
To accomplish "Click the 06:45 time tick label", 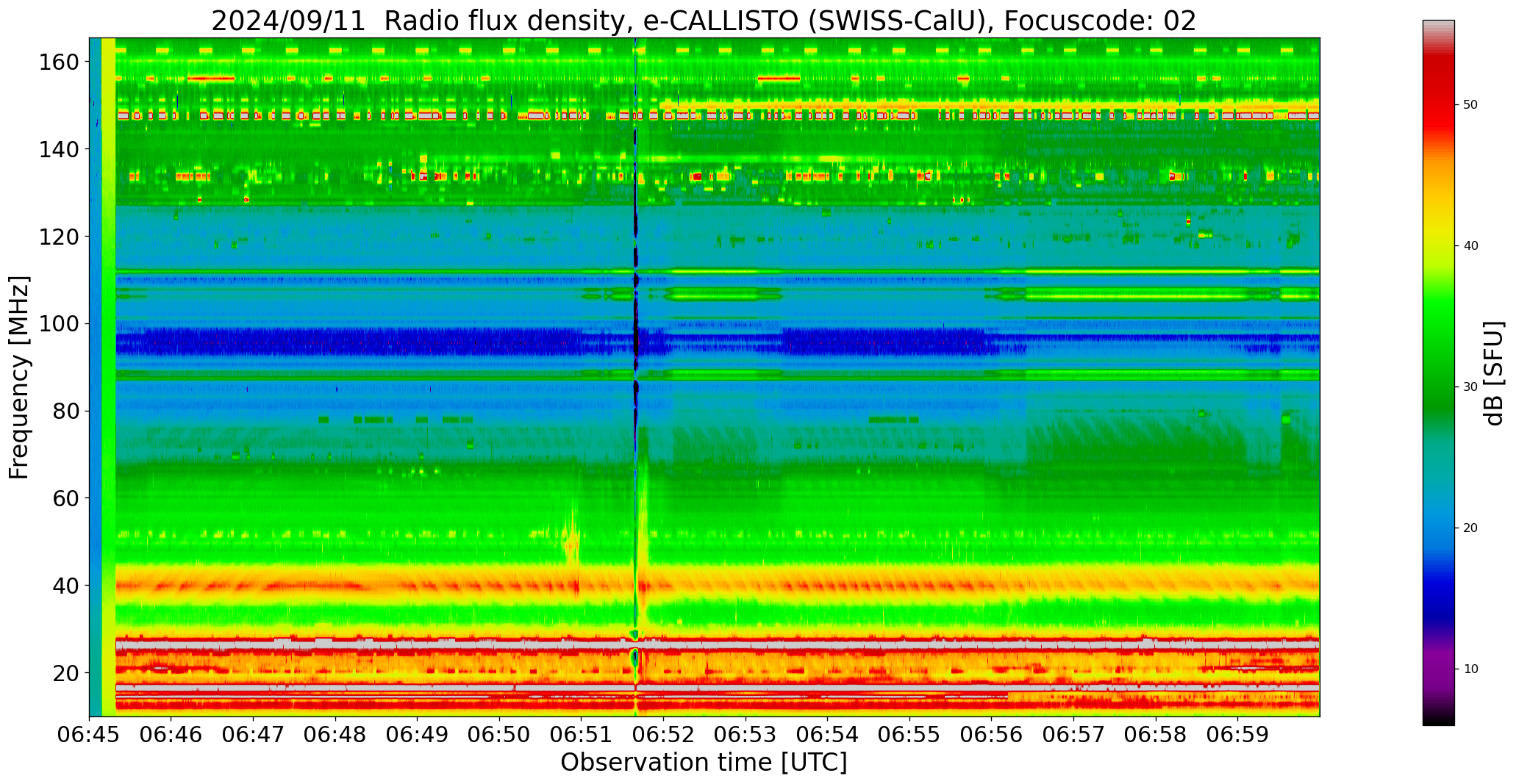I will click(x=90, y=734).
